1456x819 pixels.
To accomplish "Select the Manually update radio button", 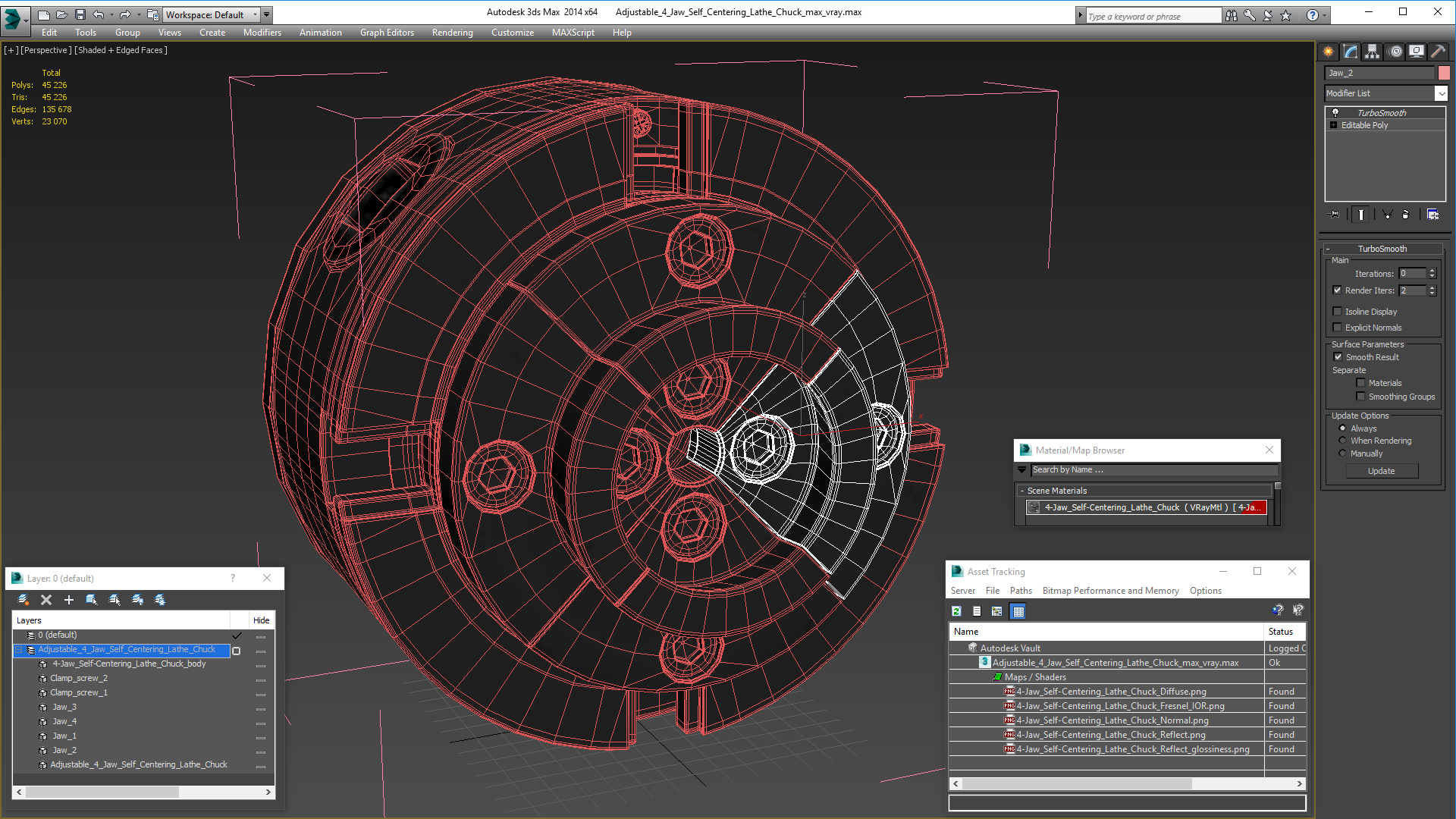I will tap(1342, 453).
